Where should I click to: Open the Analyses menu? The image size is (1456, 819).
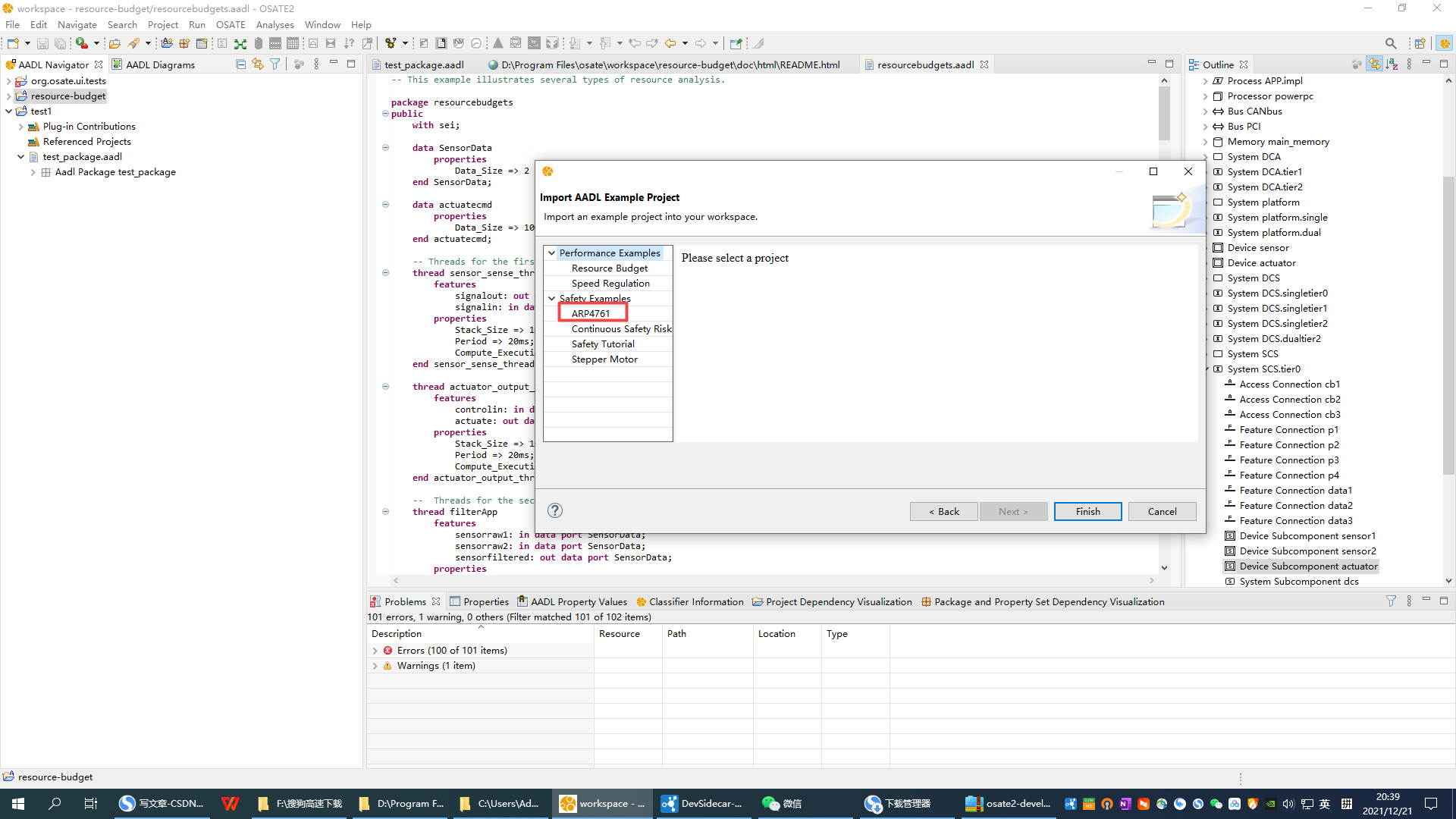pos(275,24)
